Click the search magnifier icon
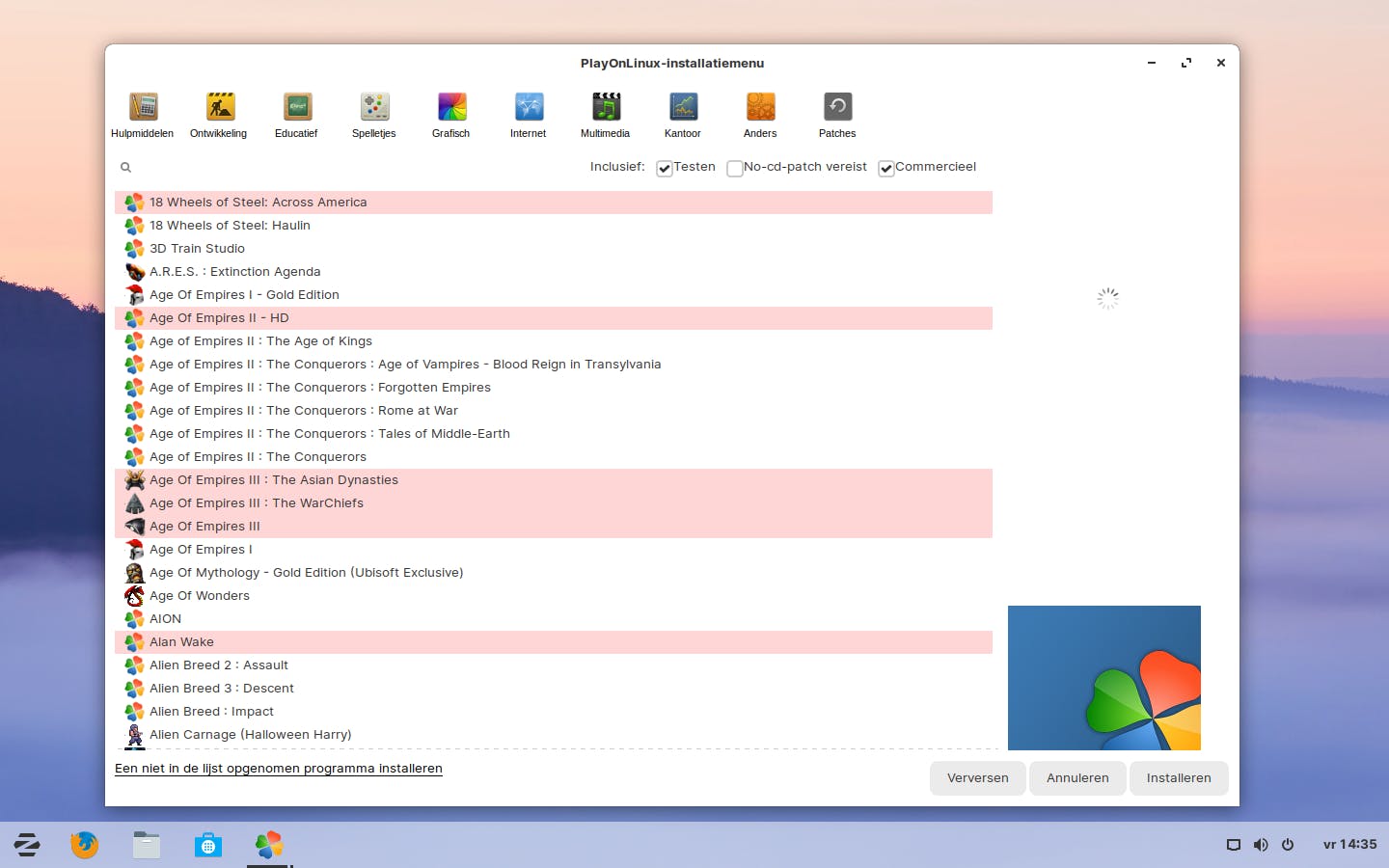Screen dimensions: 1389x868 click(x=125, y=167)
